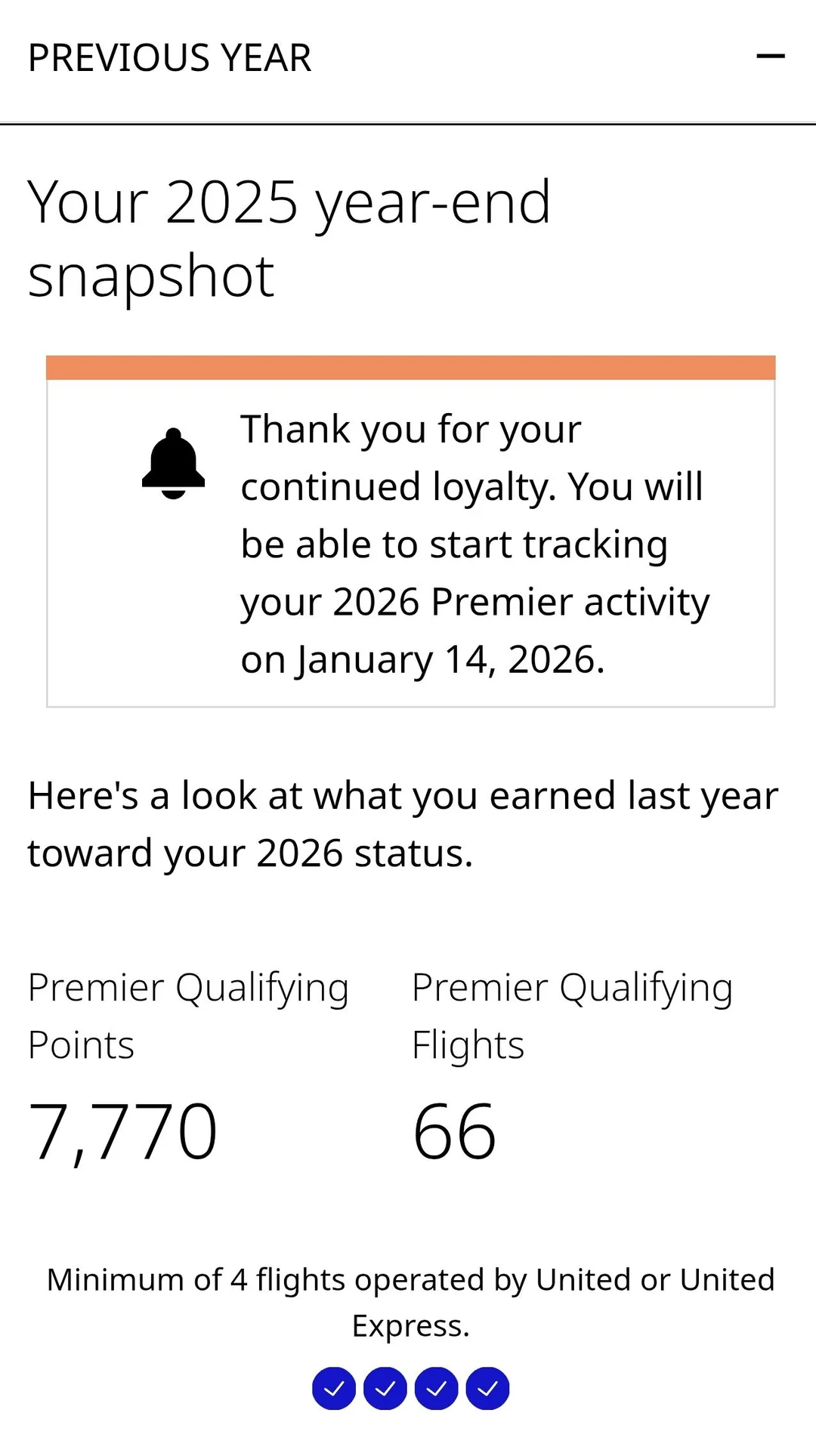The image size is (816, 1456).
Task: Click the "toward your 2026 status" text
Action: tap(250, 853)
